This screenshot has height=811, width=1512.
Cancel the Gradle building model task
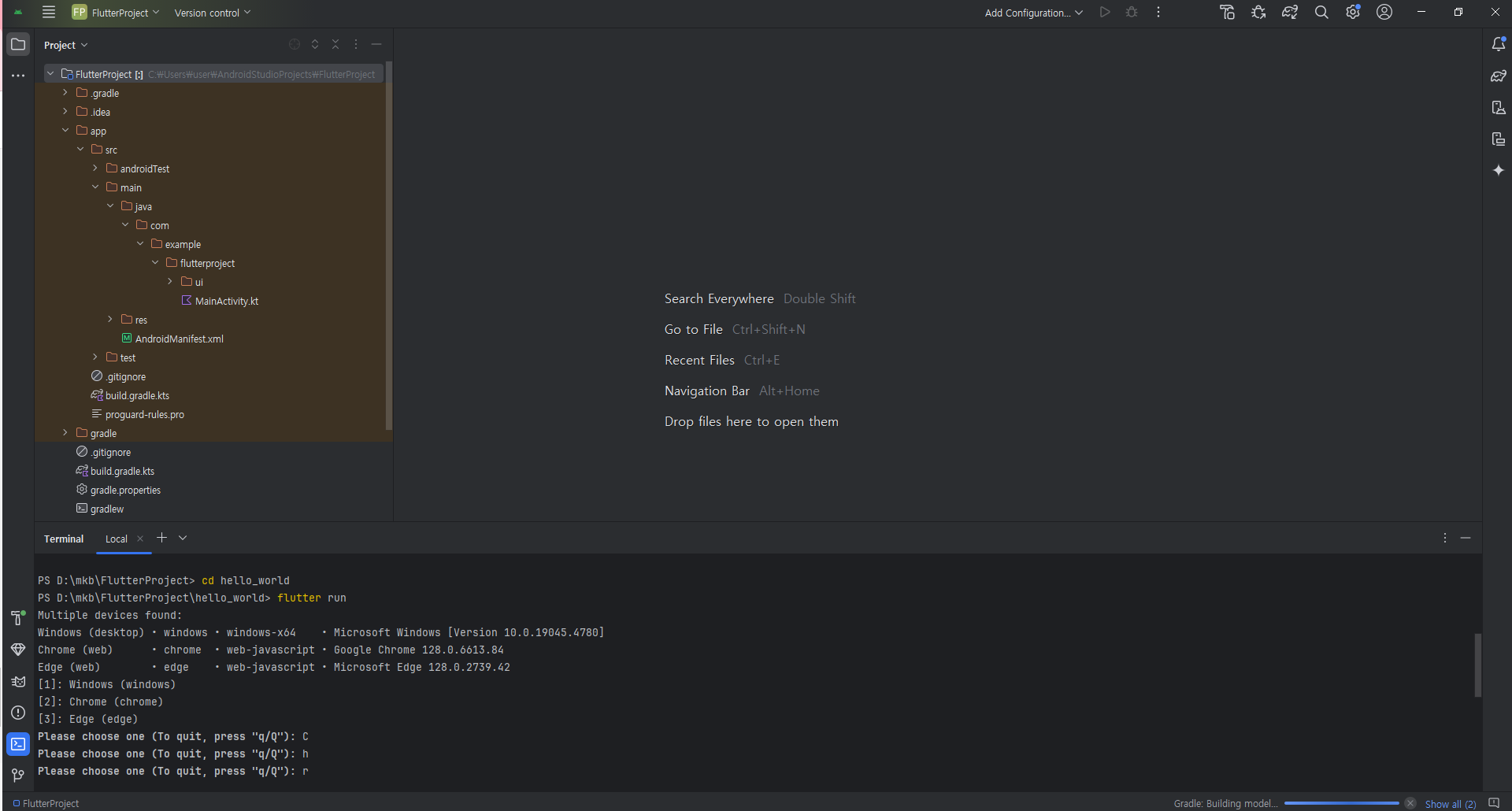pos(1410,804)
